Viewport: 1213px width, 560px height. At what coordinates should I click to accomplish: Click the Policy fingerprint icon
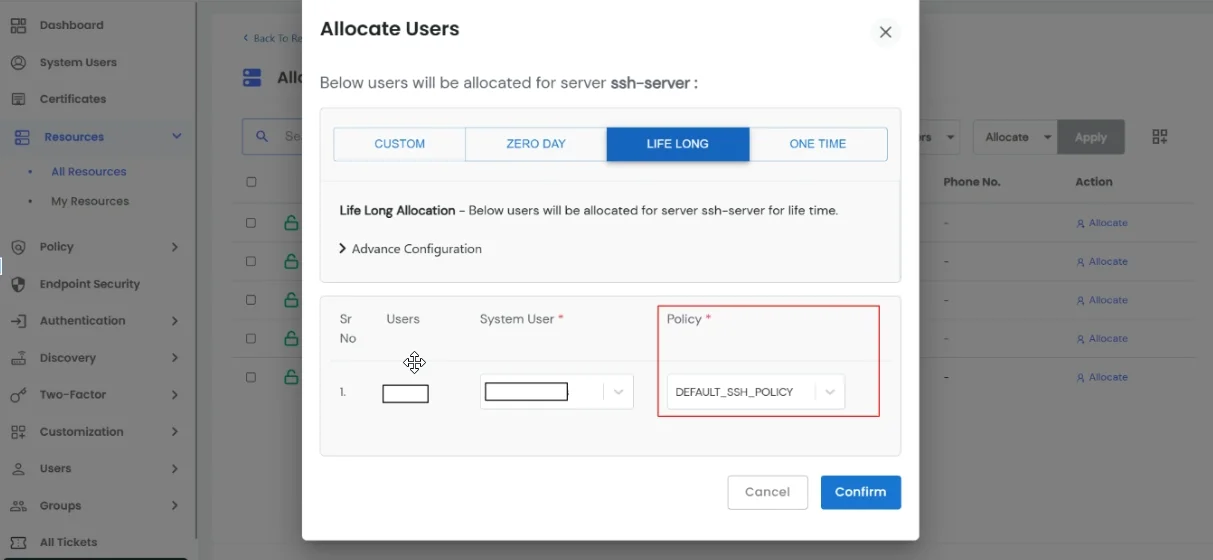click(x=18, y=247)
